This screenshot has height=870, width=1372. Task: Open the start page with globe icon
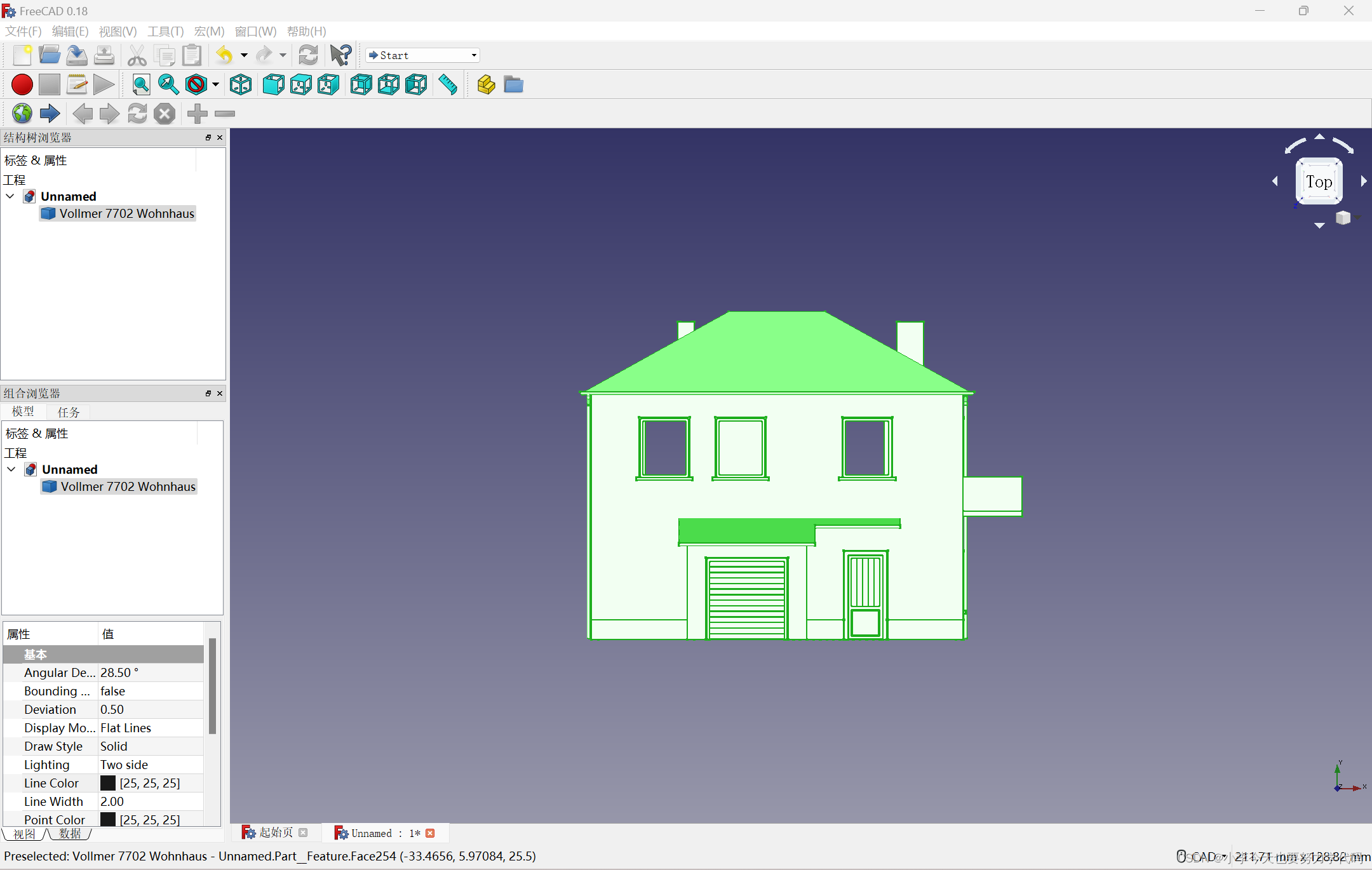pos(22,113)
